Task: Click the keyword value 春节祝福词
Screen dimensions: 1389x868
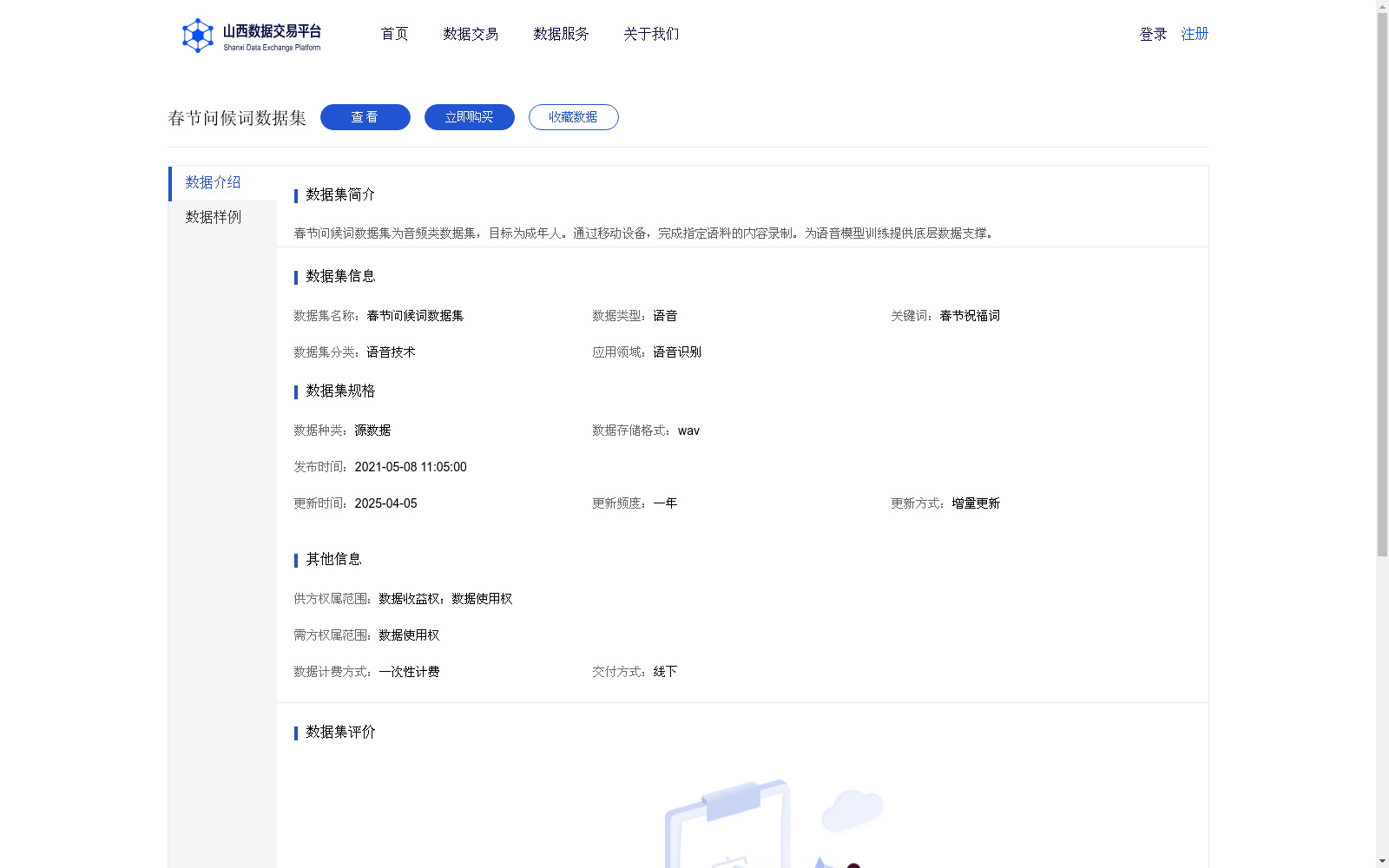Action: tap(970, 316)
